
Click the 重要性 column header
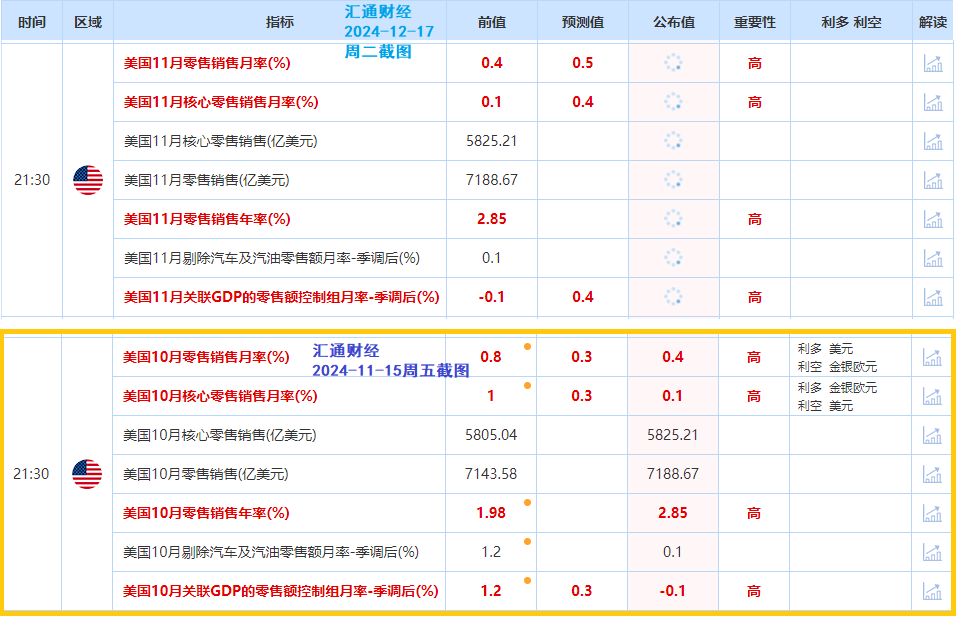coord(754,22)
